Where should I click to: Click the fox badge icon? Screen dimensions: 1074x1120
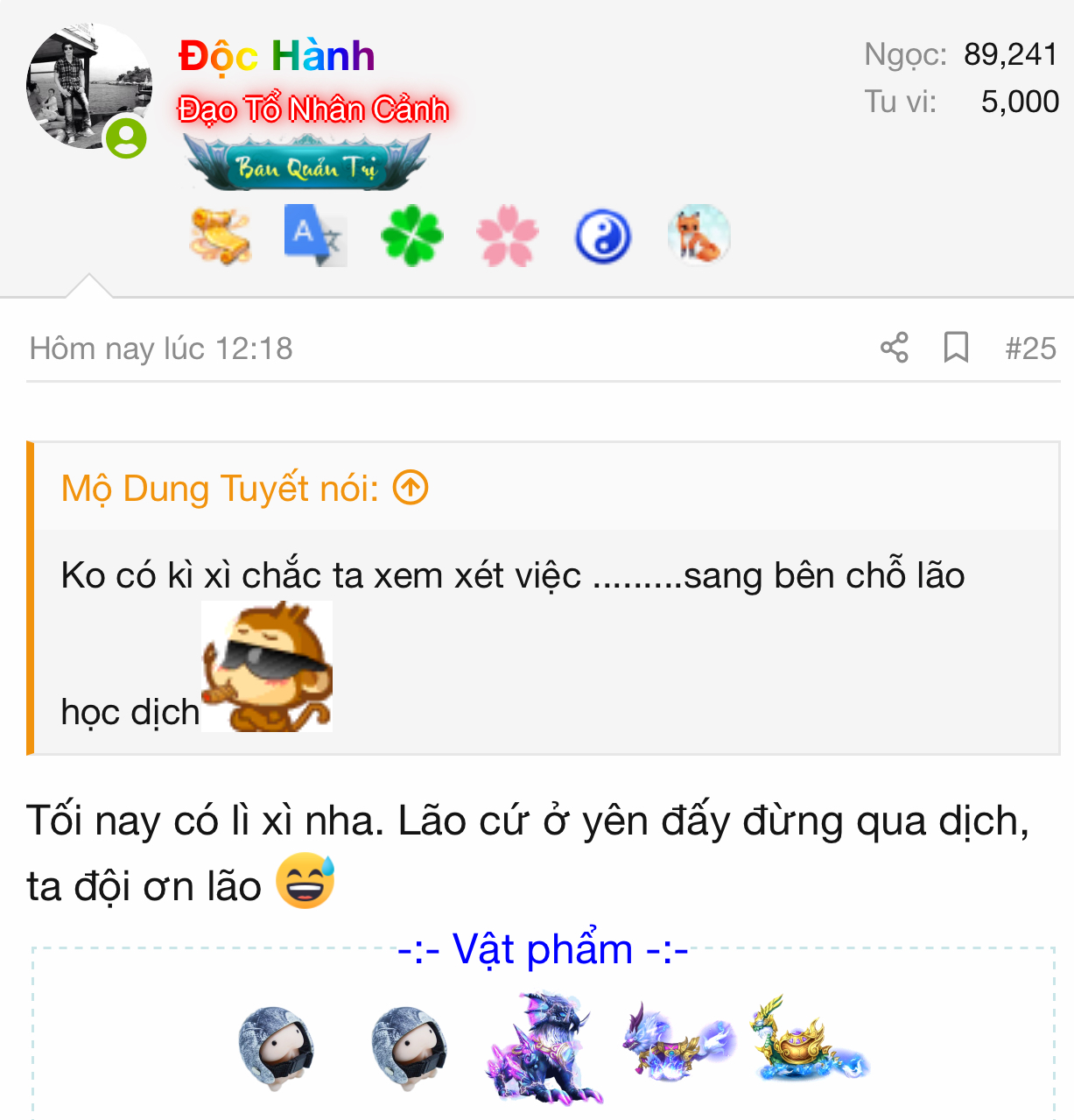pos(698,234)
